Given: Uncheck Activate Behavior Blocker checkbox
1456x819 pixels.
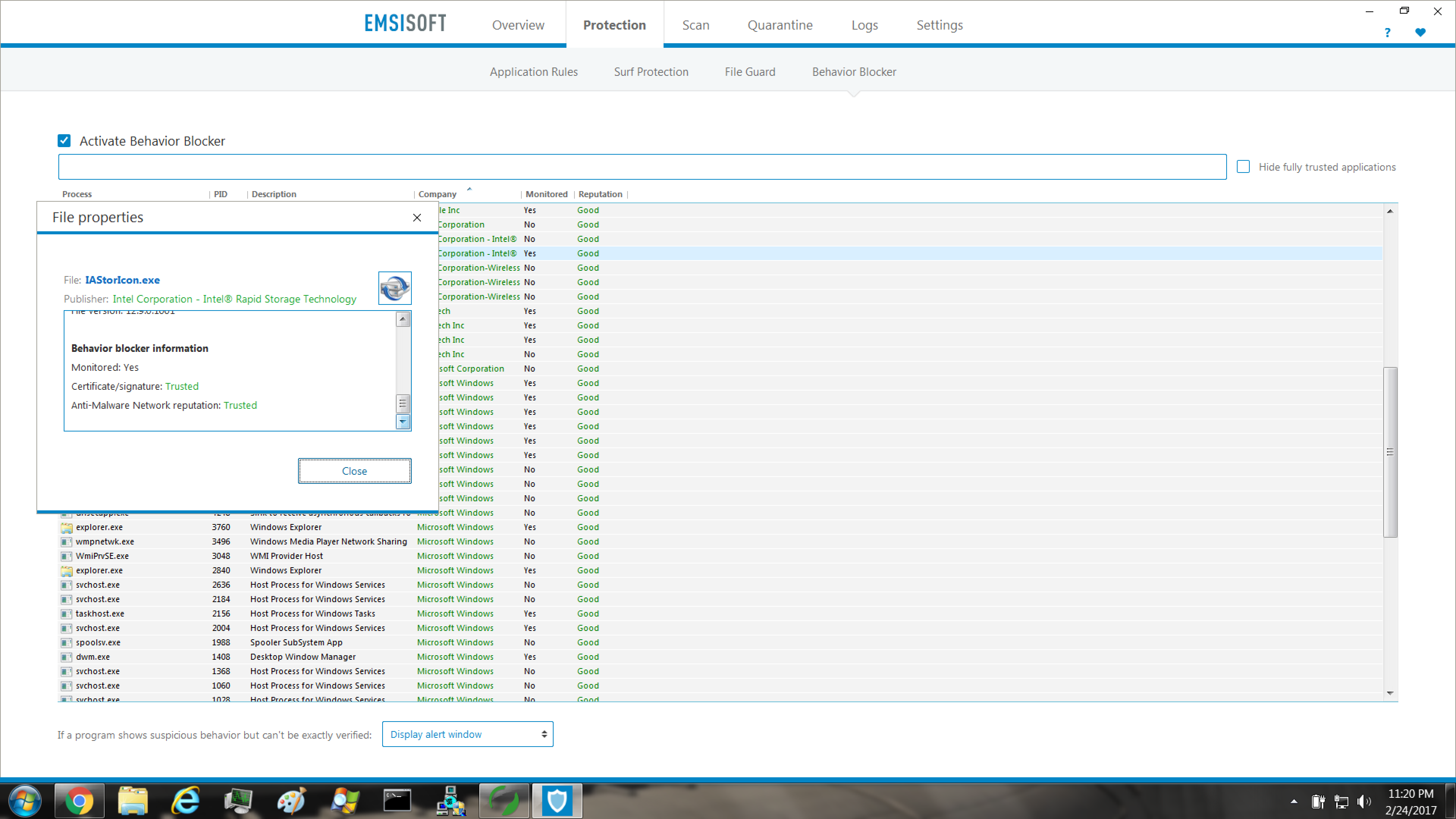Looking at the screenshot, I should 64,141.
